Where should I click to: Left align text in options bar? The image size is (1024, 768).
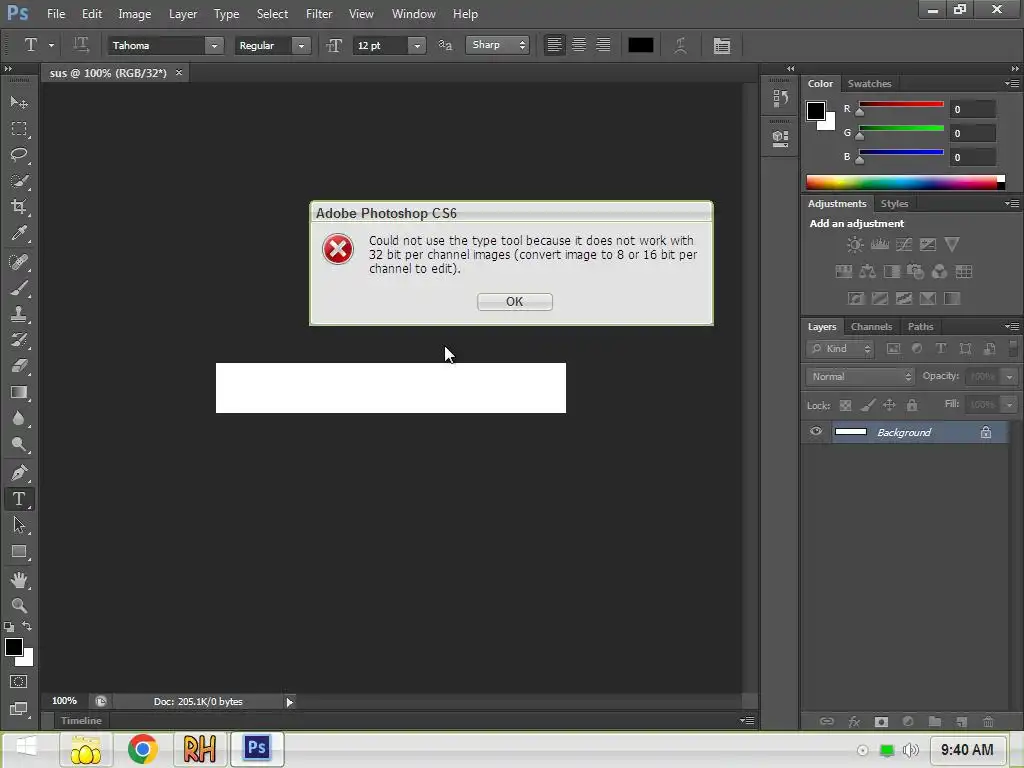tap(554, 45)
